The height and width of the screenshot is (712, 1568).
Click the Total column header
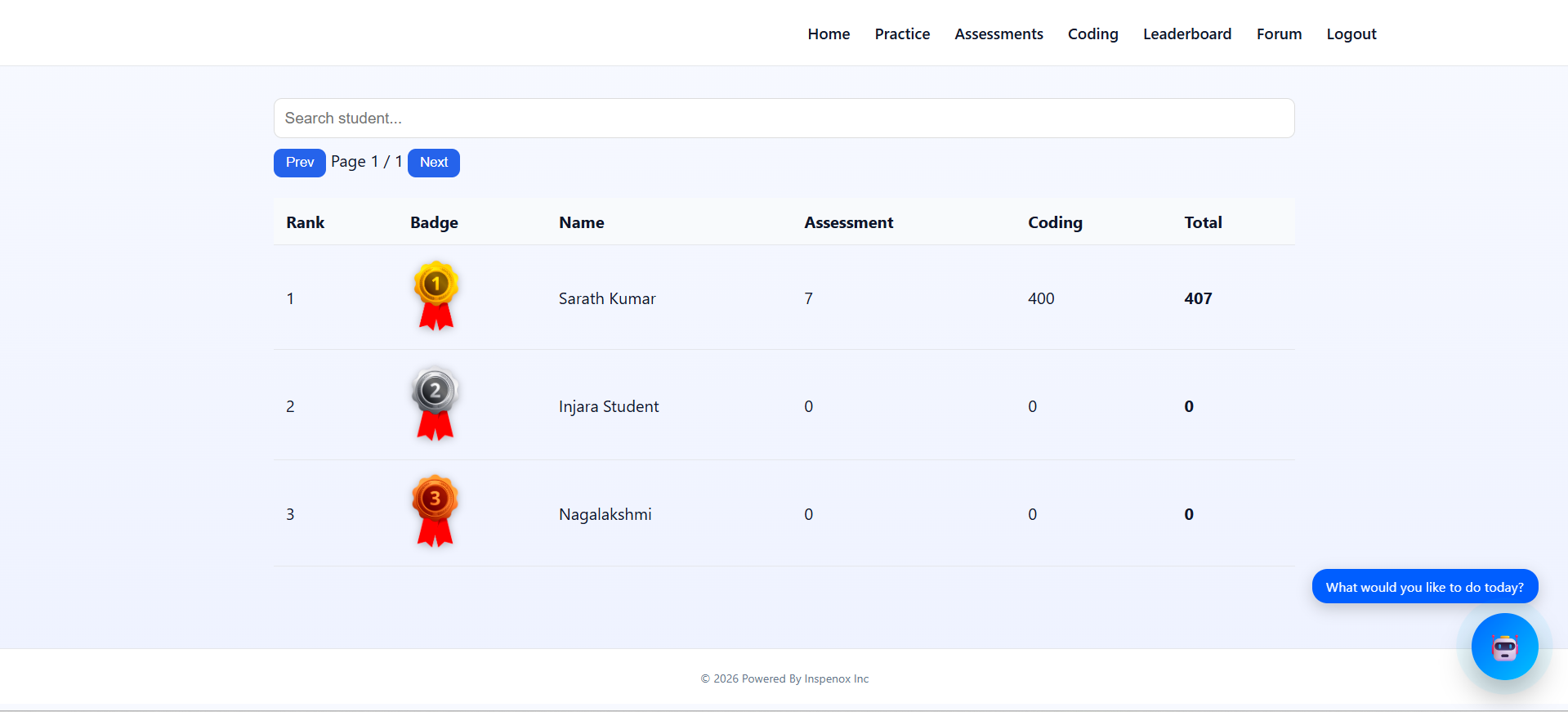click(x=1203, y=223)
